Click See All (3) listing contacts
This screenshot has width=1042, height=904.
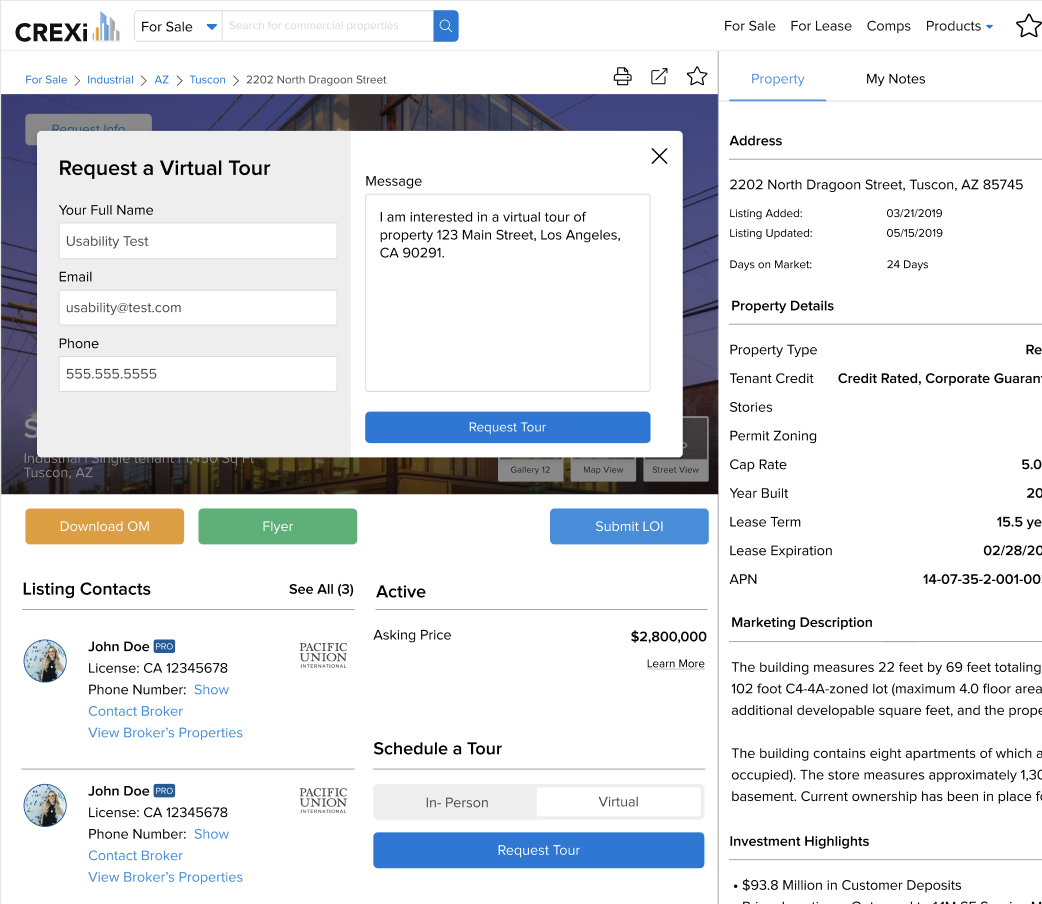pyautogui.click(x=321, y=589)
